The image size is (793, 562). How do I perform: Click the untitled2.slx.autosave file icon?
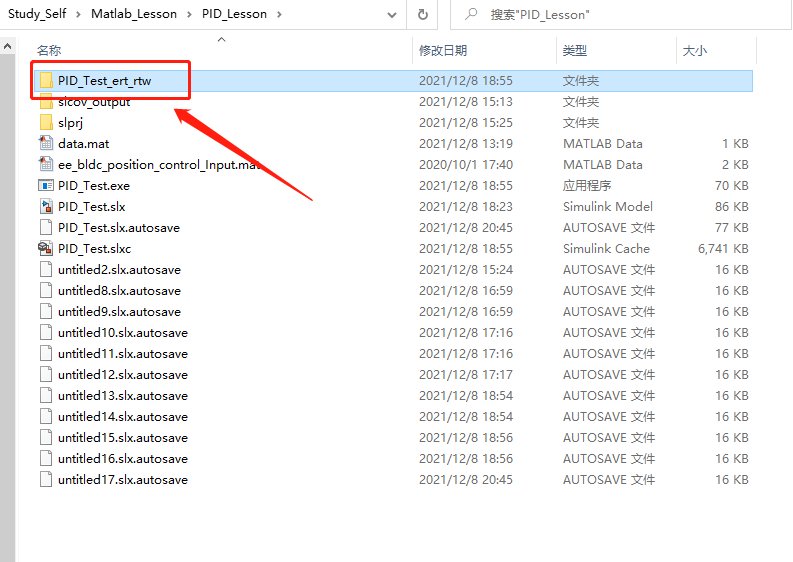coord(46,270)
